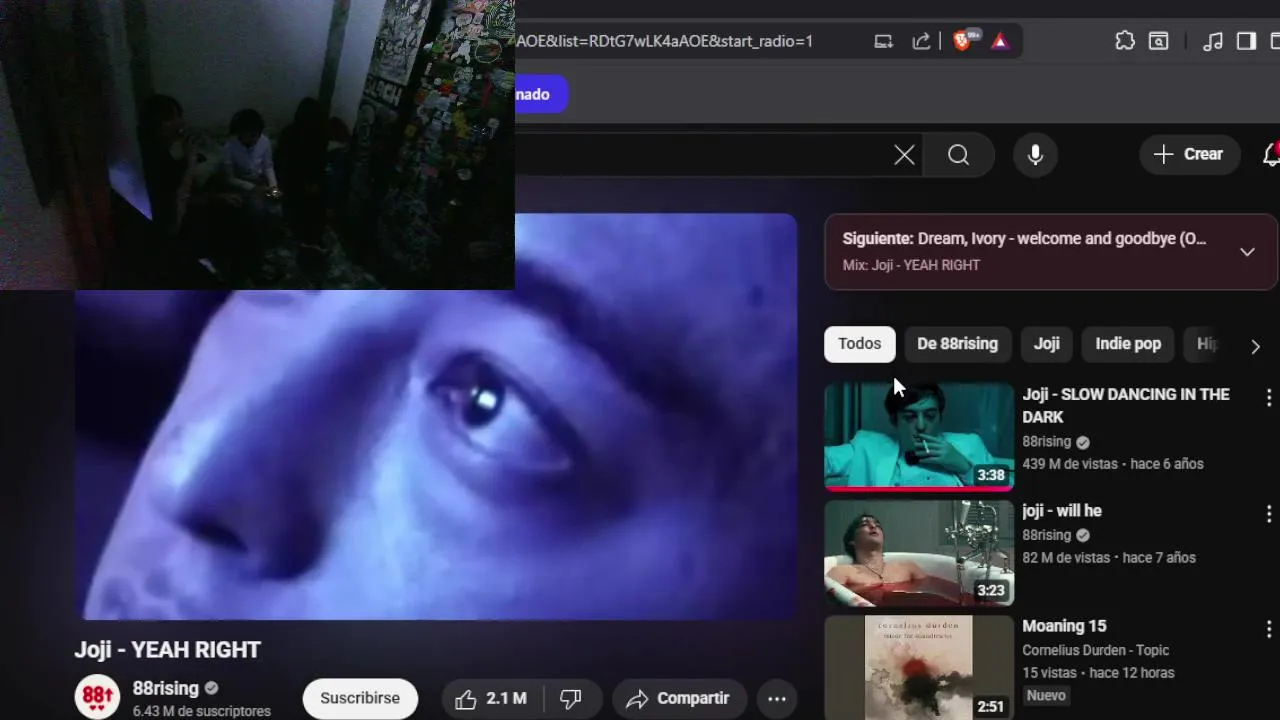Collapse the Mix playlist panel chevron
This screenshot has height=720, width=1280.
pos(1247,252)
